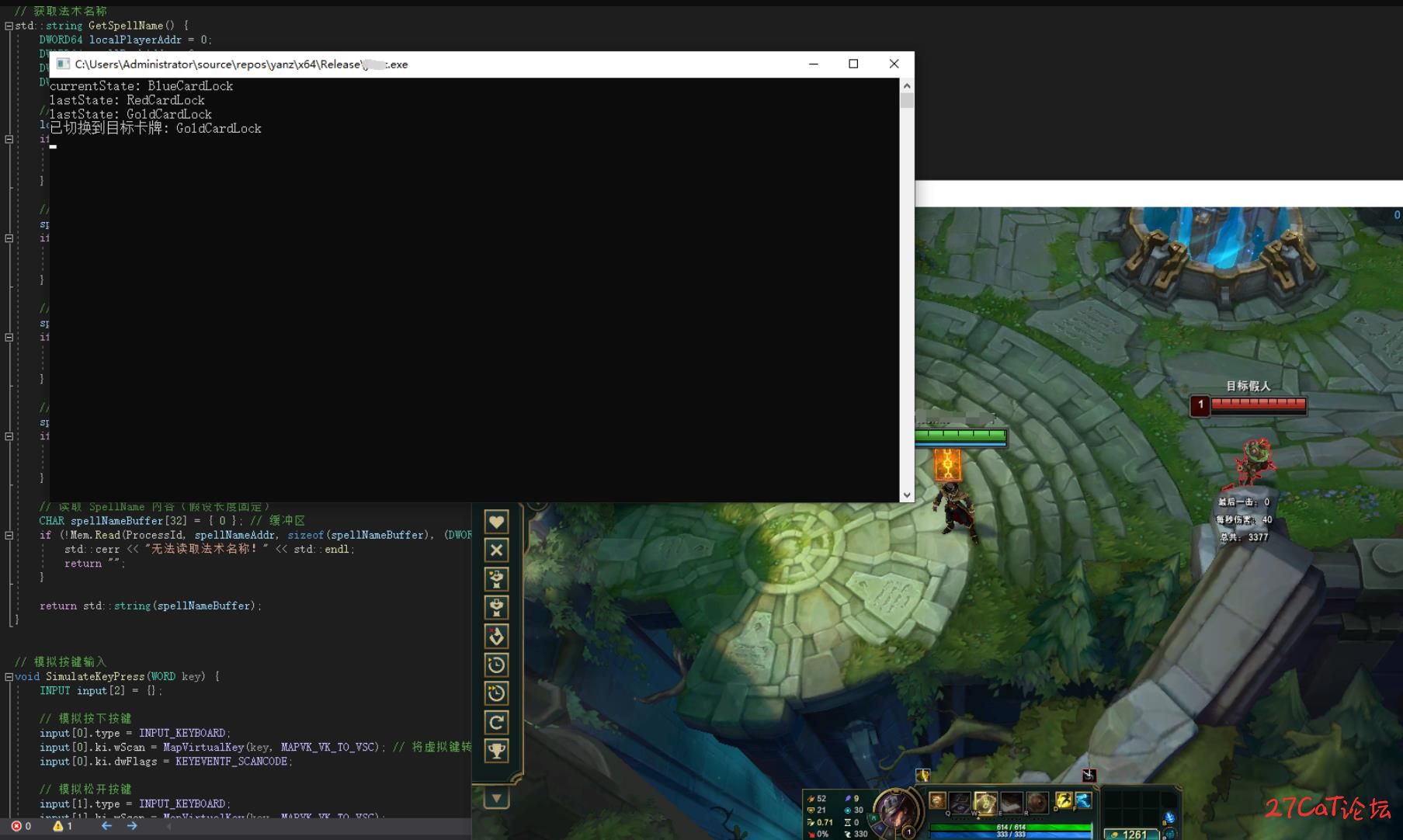Viewport: 1403px width, 840px height.
Task: Open shop via gold 1261 button
Action: pos(1131,835)
